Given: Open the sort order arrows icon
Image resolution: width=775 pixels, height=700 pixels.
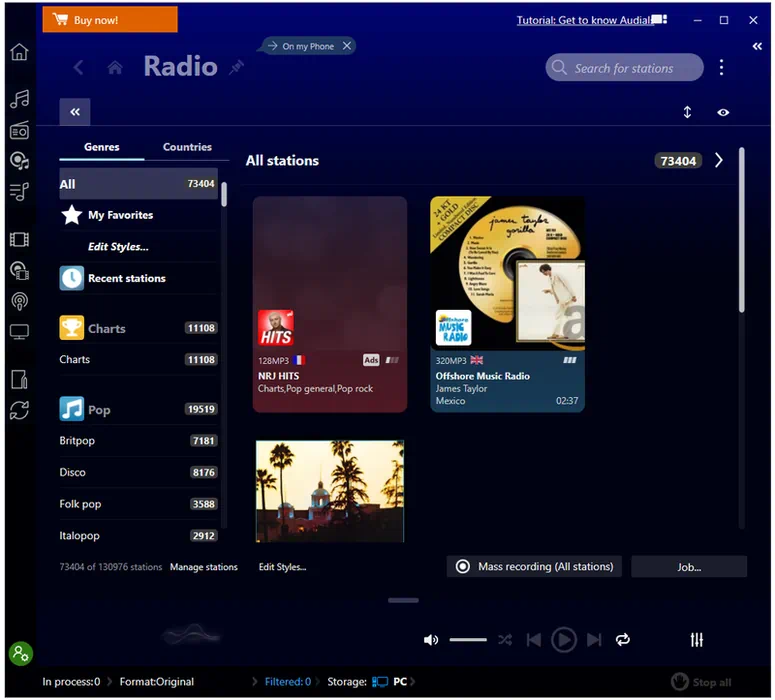Looking at the screenshot, I should click(687, 112).
